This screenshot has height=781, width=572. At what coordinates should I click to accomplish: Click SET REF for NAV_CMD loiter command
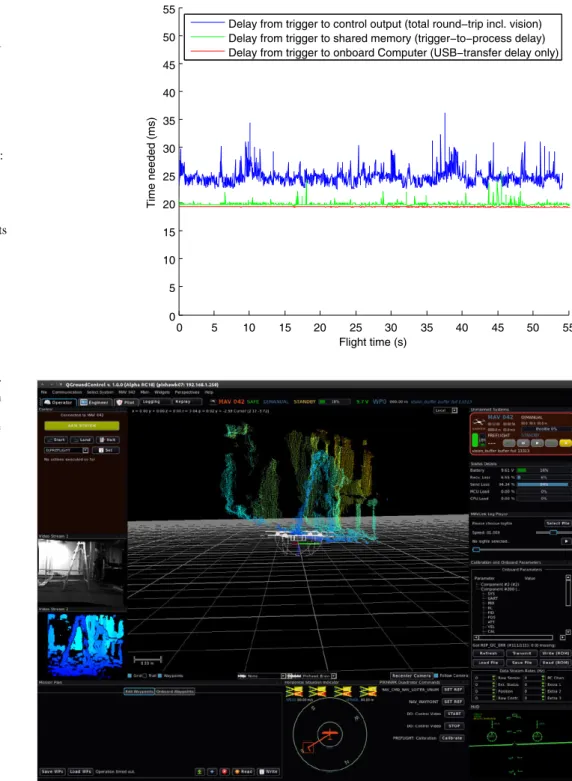point(453,689)
